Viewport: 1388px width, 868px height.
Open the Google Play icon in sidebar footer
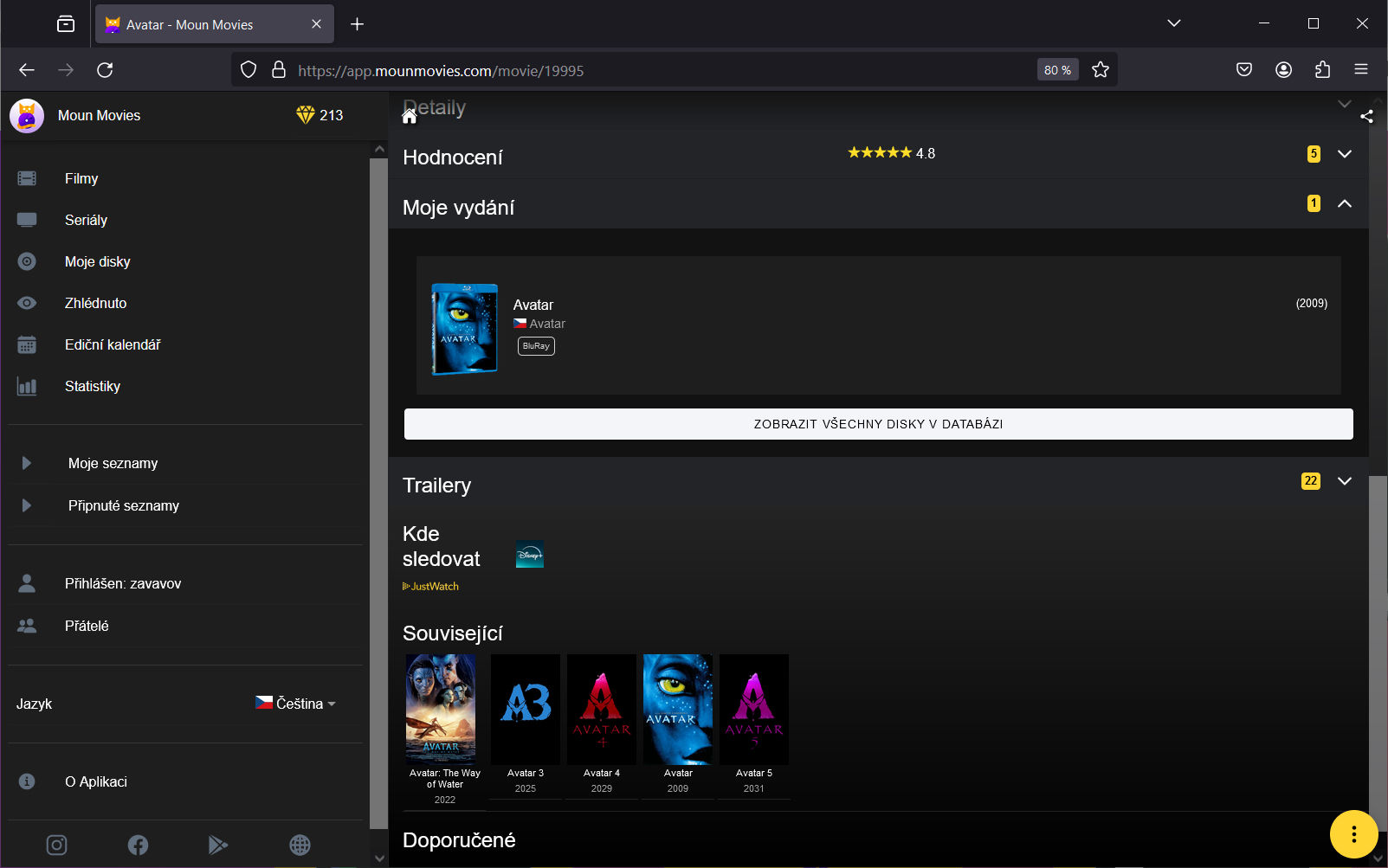218,845
